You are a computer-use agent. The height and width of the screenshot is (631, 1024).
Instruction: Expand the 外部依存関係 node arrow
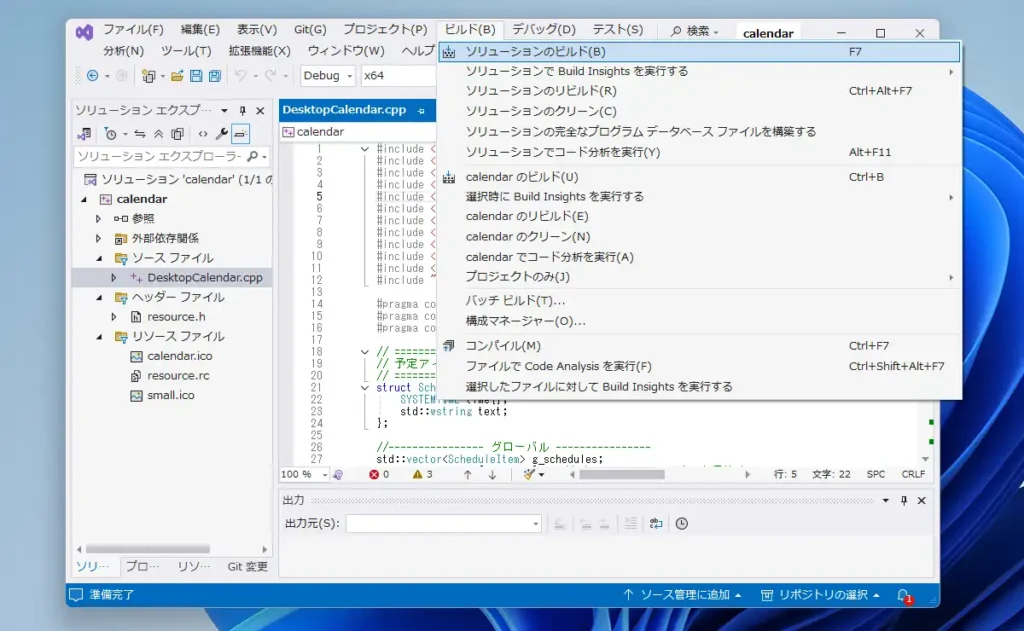pyautogui.click(x=98, y=238)
